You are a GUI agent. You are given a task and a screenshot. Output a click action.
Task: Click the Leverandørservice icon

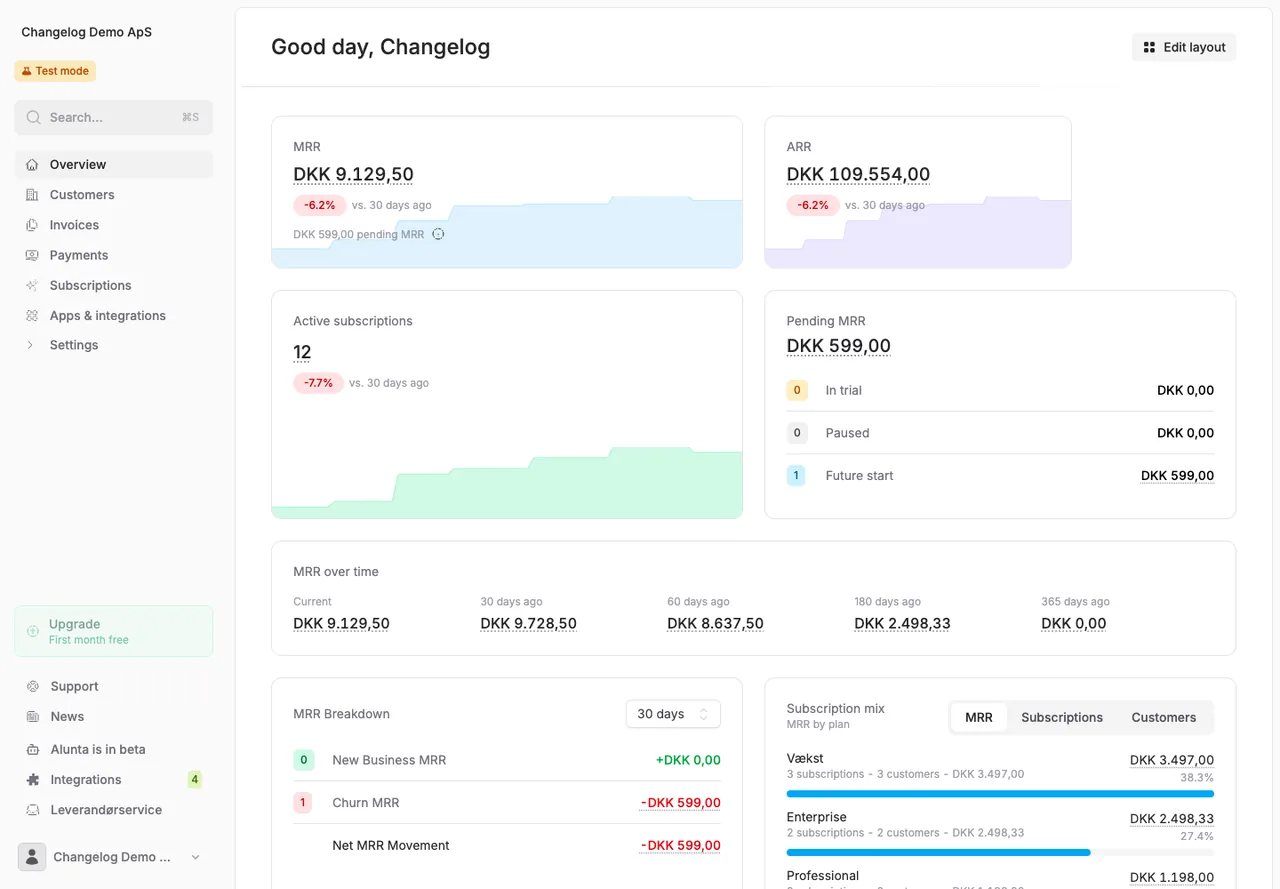33,809
